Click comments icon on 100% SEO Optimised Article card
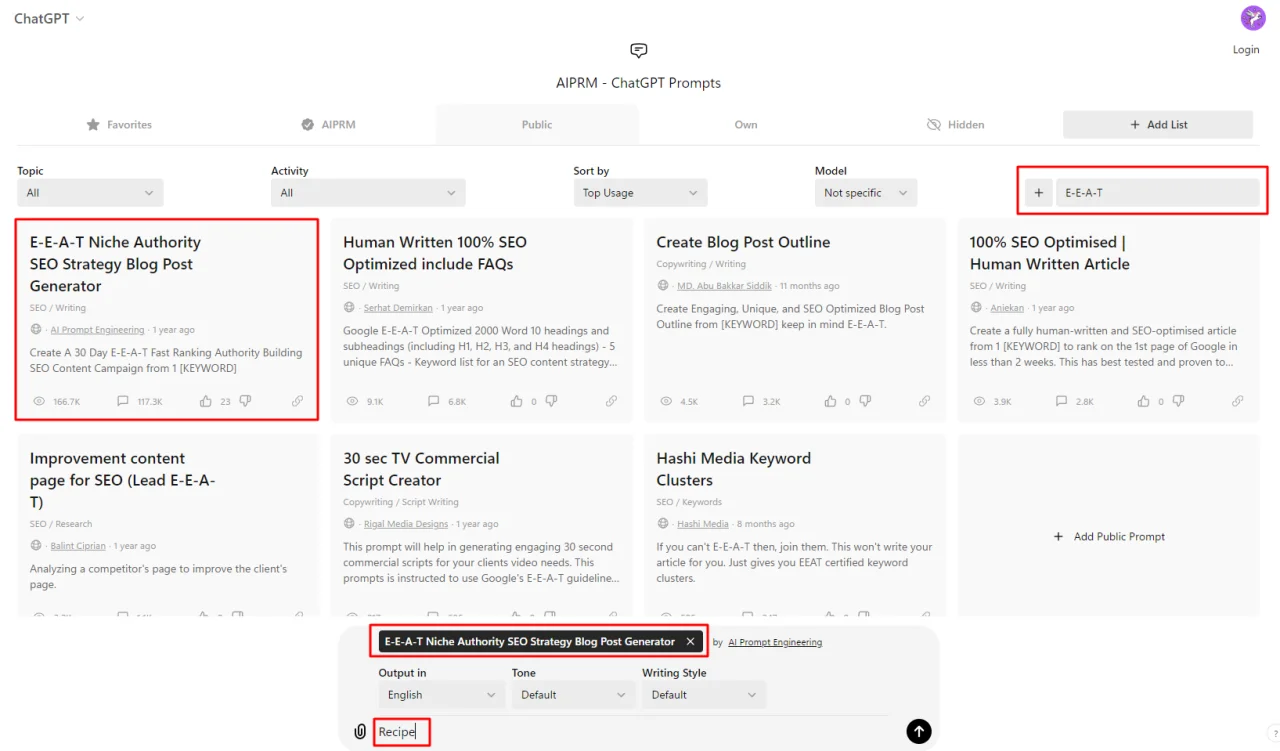The height and width of the screenshot is (751, 1280). [1061, 401]
